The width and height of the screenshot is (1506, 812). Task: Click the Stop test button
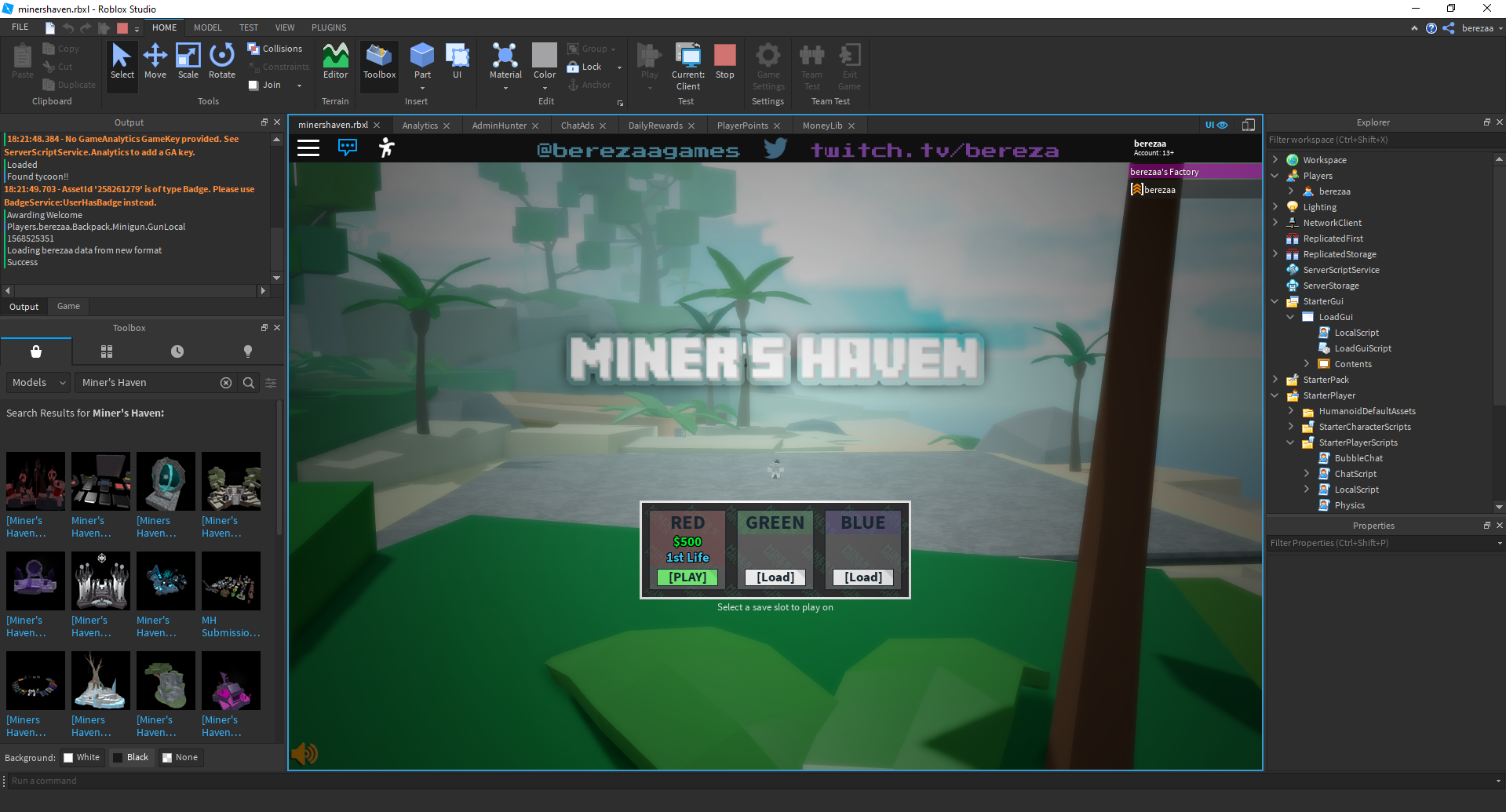click(x=725, y=61)
